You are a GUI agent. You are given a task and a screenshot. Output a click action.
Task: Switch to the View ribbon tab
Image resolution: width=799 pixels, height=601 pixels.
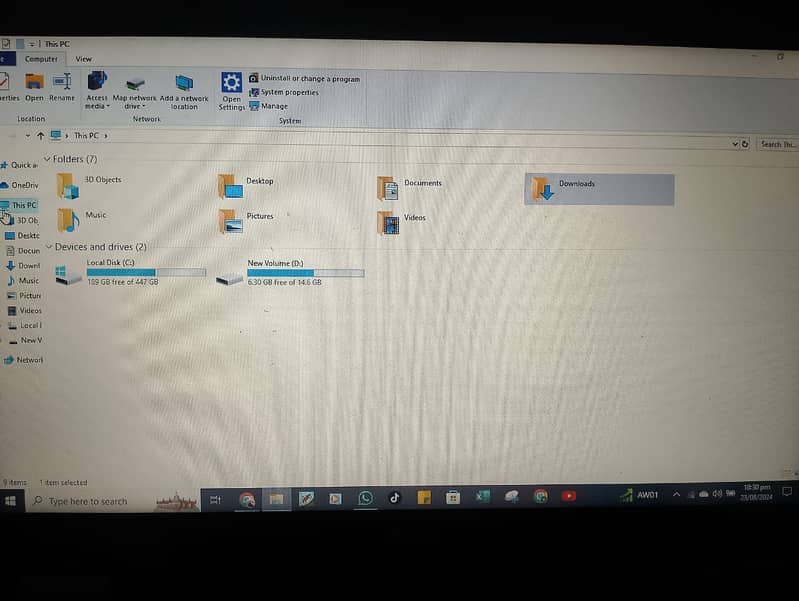tap(84, 59)
